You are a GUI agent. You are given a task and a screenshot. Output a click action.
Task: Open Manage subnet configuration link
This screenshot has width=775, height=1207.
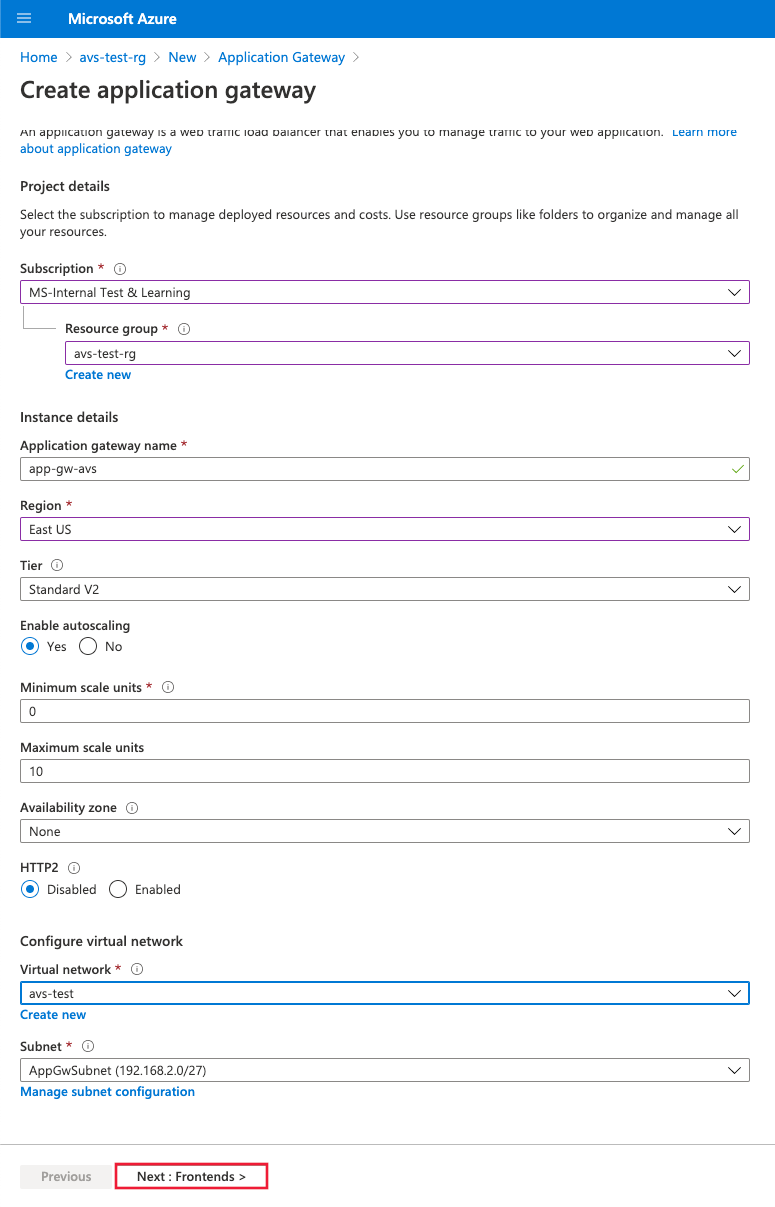107,1092
